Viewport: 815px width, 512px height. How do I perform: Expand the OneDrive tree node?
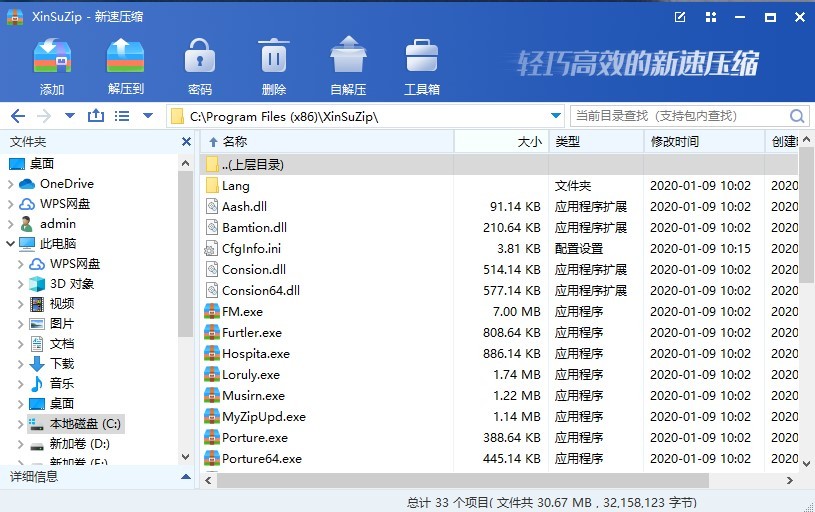[10, 184]
